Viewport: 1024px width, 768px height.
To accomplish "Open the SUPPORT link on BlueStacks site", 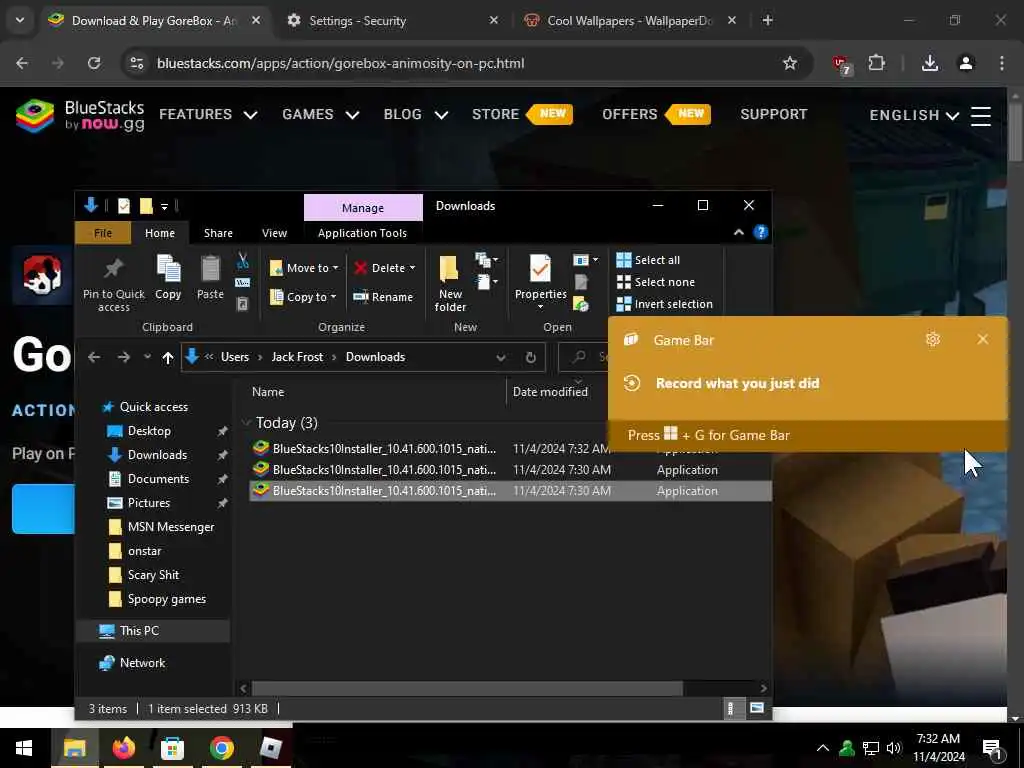I will (x=774, y=114).
